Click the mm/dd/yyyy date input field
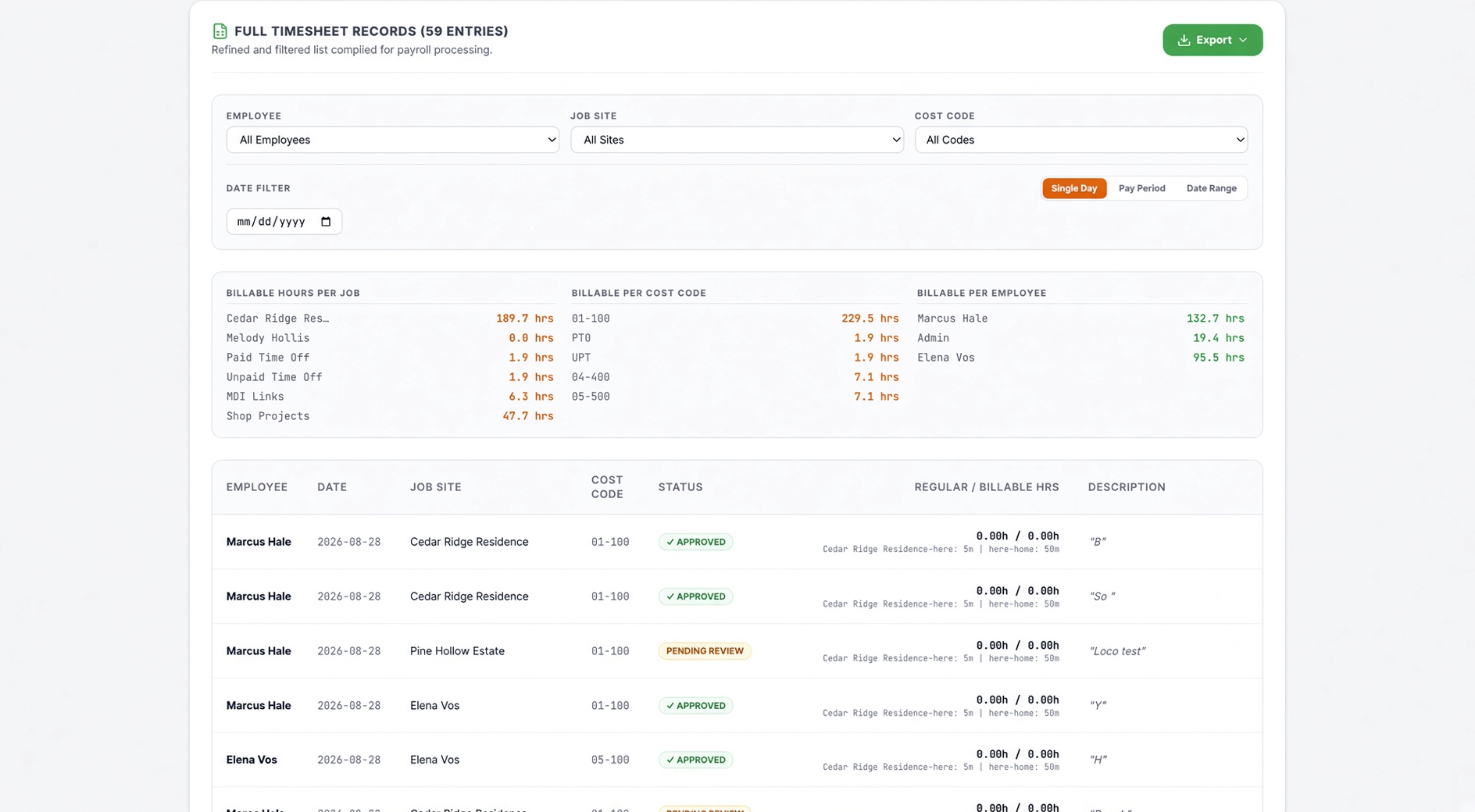 pyautogui.click(x=284, y=222)
